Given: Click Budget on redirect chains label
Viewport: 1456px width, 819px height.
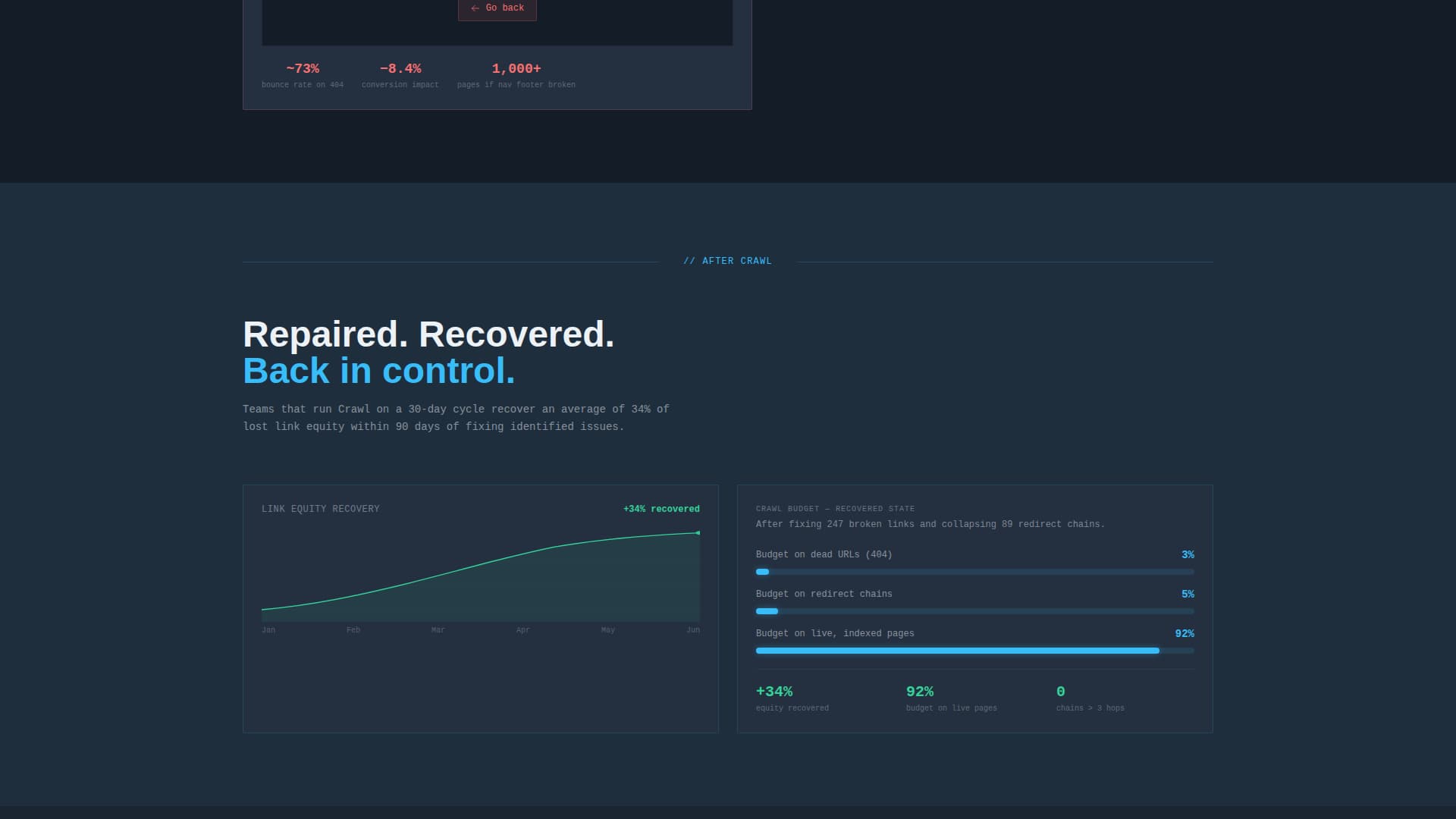Looking at the screenshot, I should point(824,595).
